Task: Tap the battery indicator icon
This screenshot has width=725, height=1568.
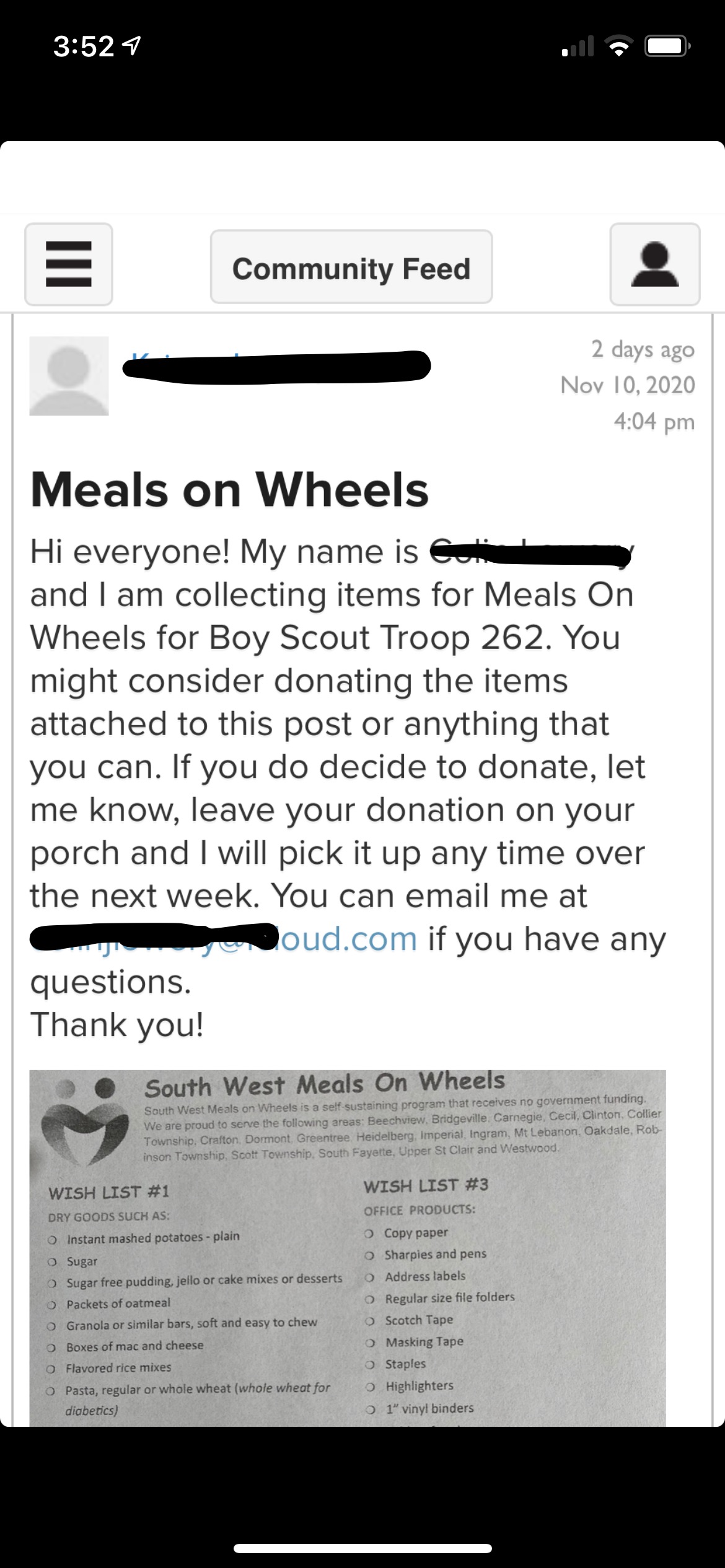Action: coord(667,46)
